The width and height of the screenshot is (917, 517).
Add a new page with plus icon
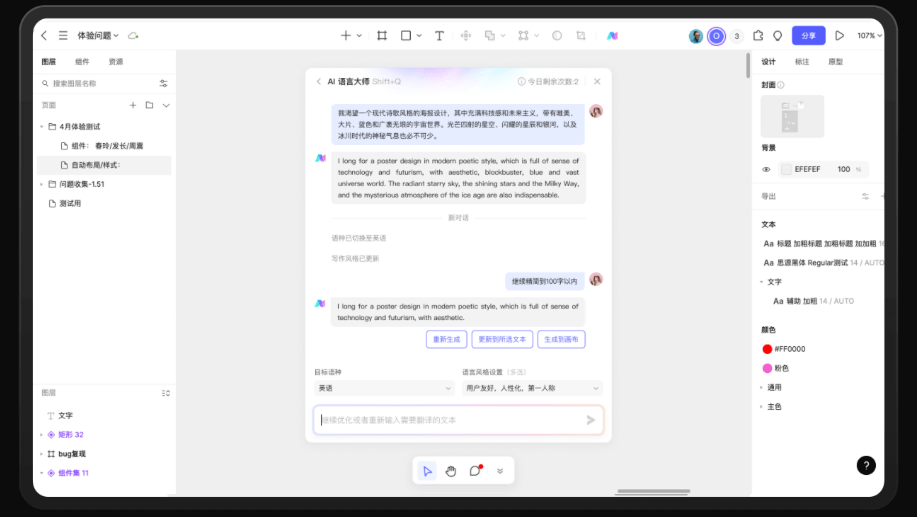coord(133,105)
